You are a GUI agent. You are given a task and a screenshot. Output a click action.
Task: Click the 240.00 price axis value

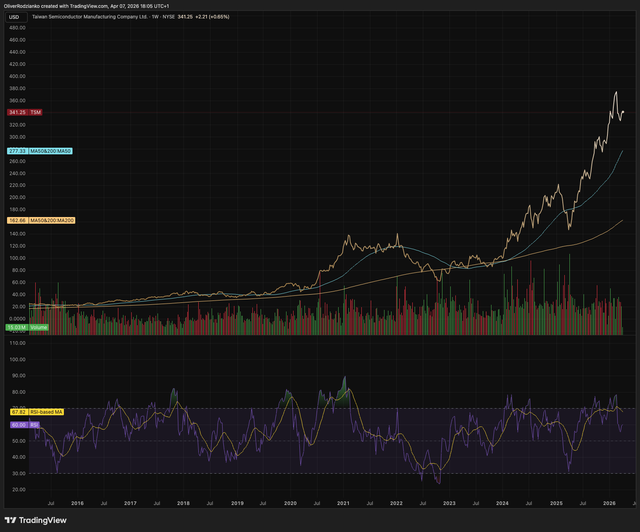point(17,173)
